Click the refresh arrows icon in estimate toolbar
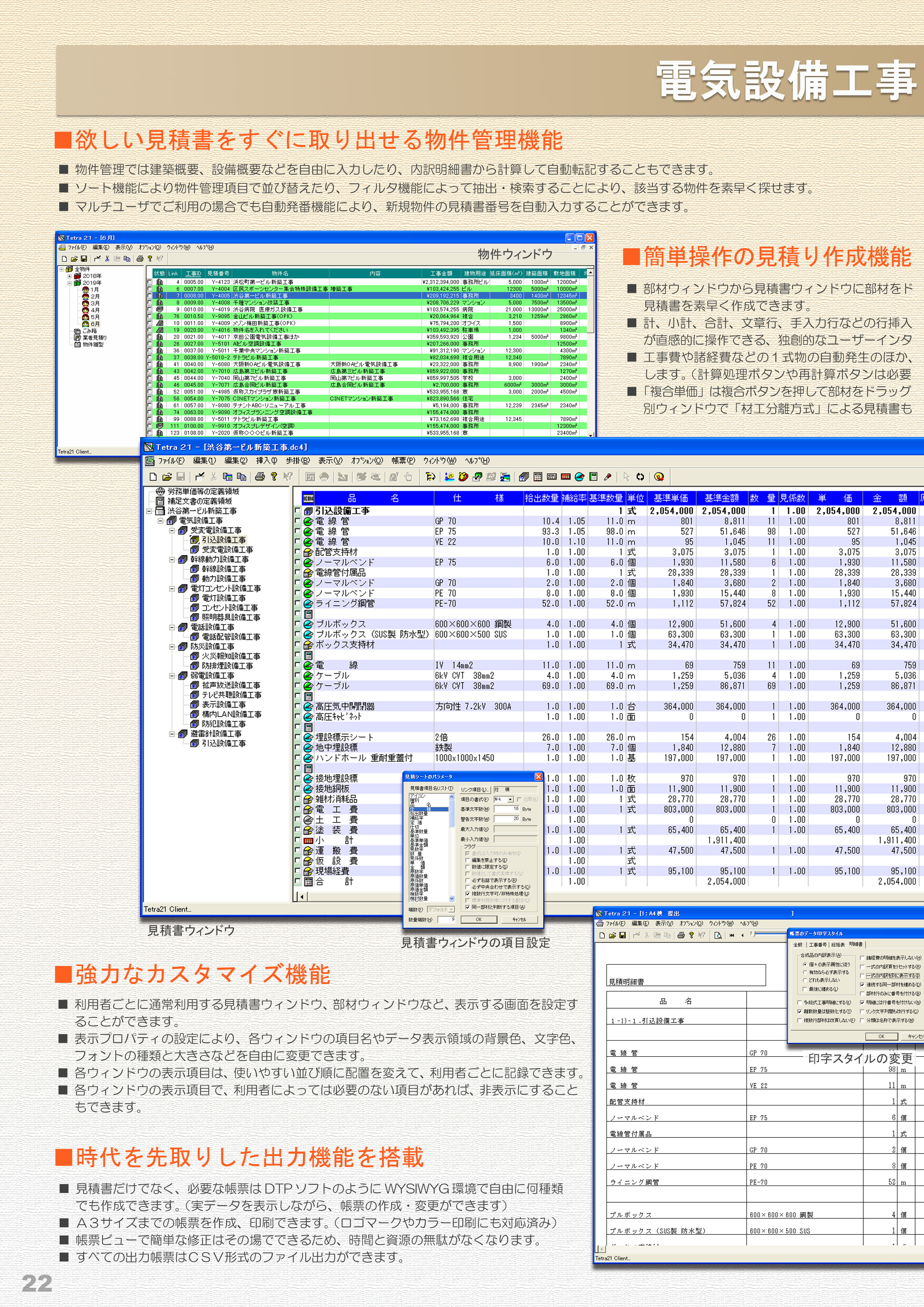Screen dimensions: 924x1307 (640, 477)
